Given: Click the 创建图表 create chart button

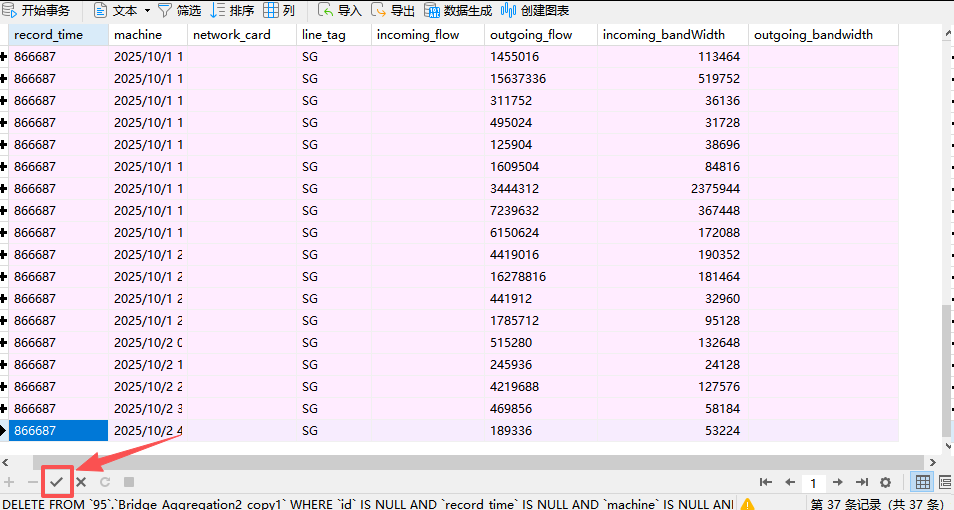Looking at the screenshot, I should pyautogui.click(x=535, y=10).
